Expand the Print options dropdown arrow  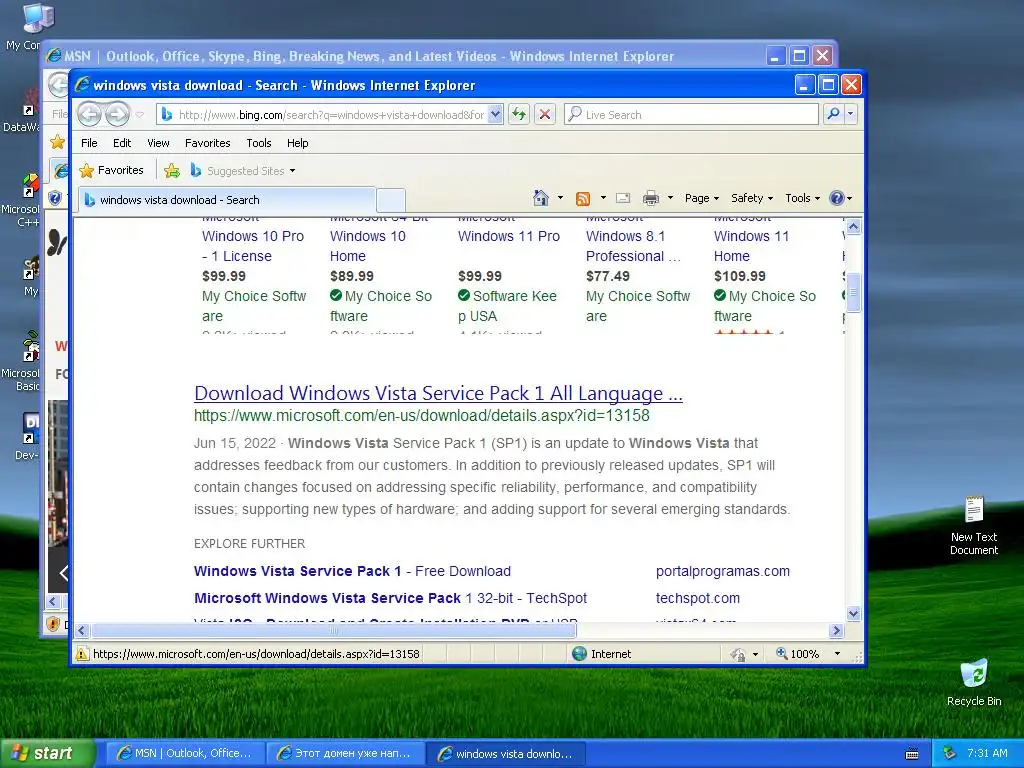click(670, 198)
